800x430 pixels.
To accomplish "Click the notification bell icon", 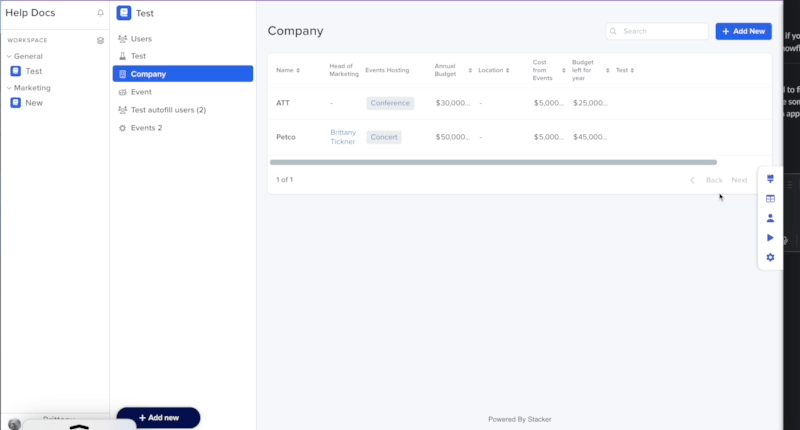I will (x=100, y=13).
